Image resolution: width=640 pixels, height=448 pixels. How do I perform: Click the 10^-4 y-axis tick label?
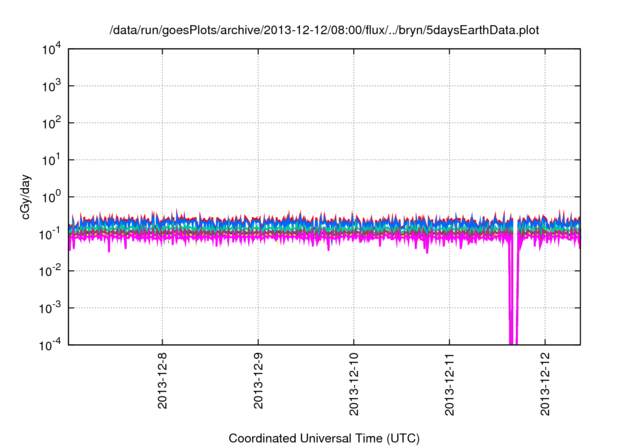click(50, 346)
